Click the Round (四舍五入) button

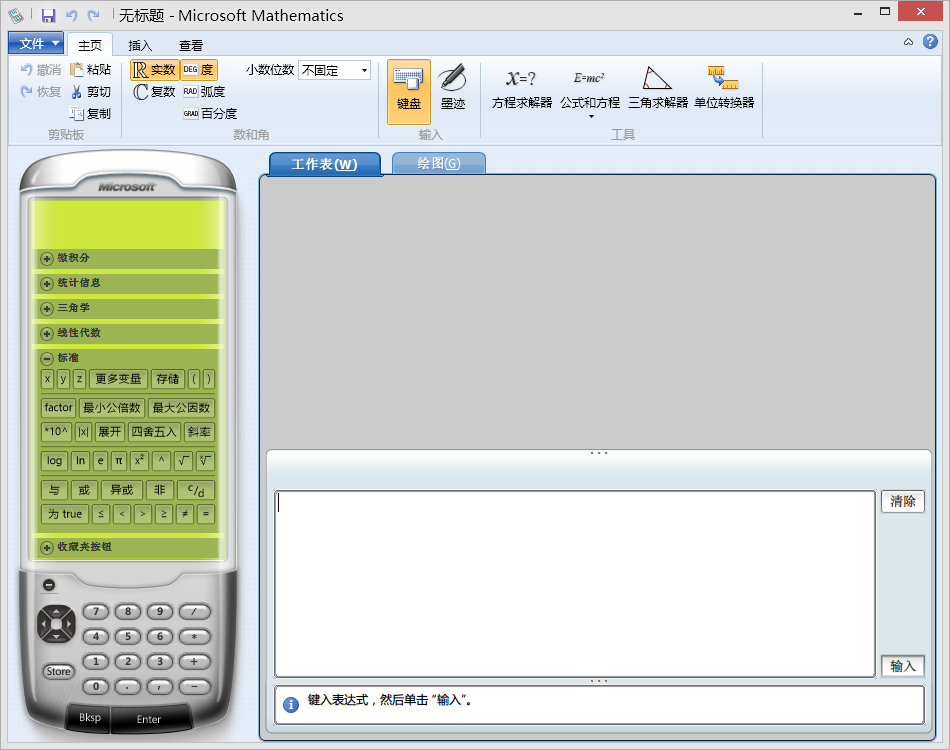click(x=154, y=432)
